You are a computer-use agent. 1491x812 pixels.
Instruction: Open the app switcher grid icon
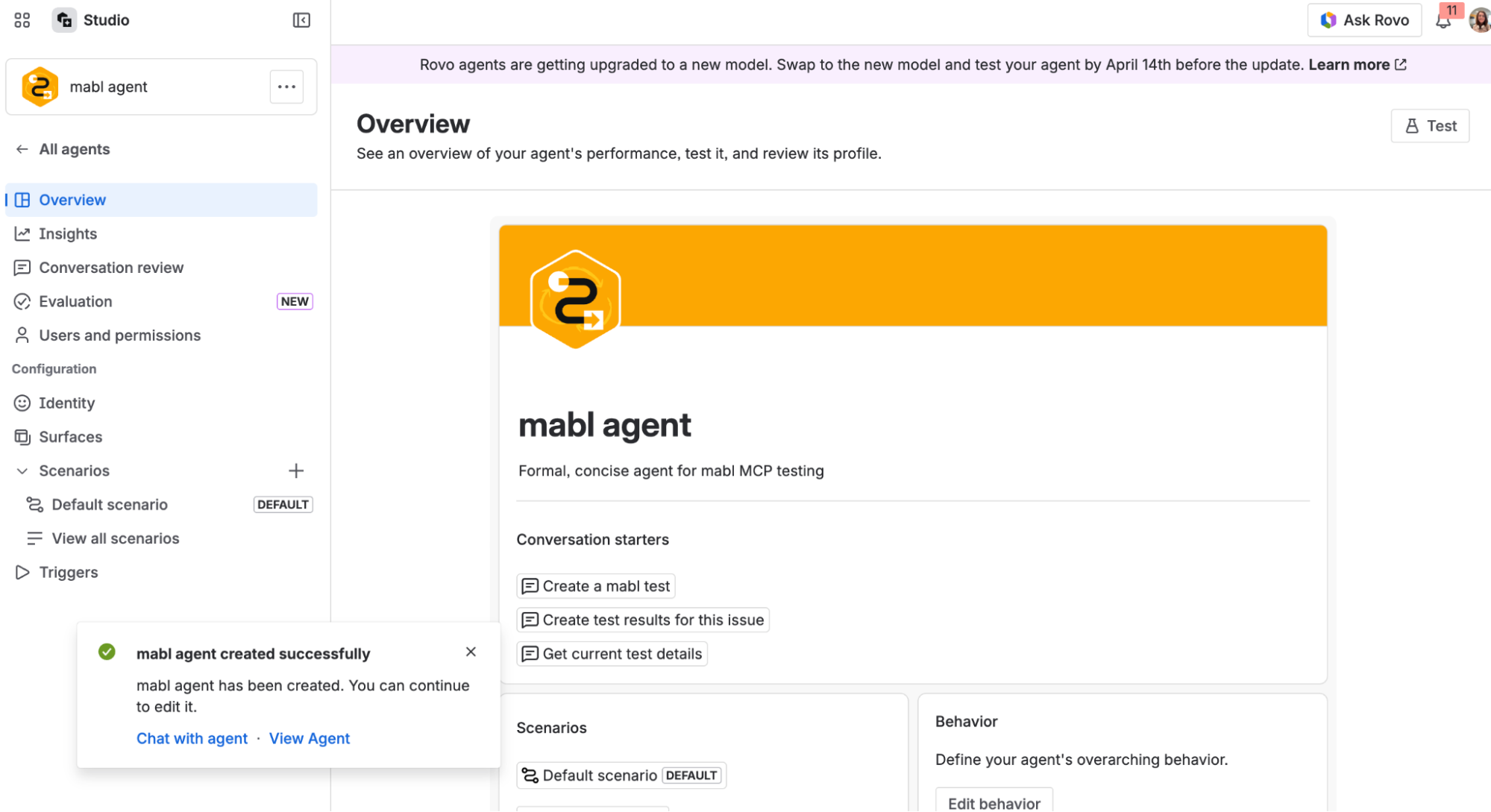click(22, 20)
